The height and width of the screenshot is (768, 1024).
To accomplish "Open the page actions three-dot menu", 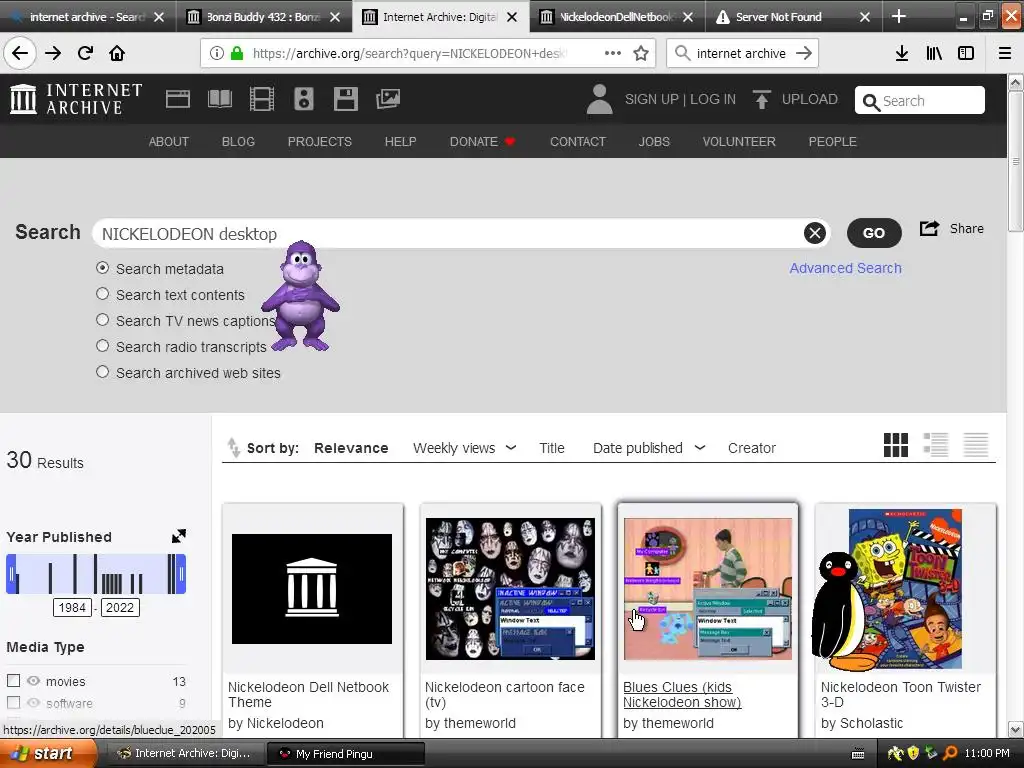I will coord(613,53).
